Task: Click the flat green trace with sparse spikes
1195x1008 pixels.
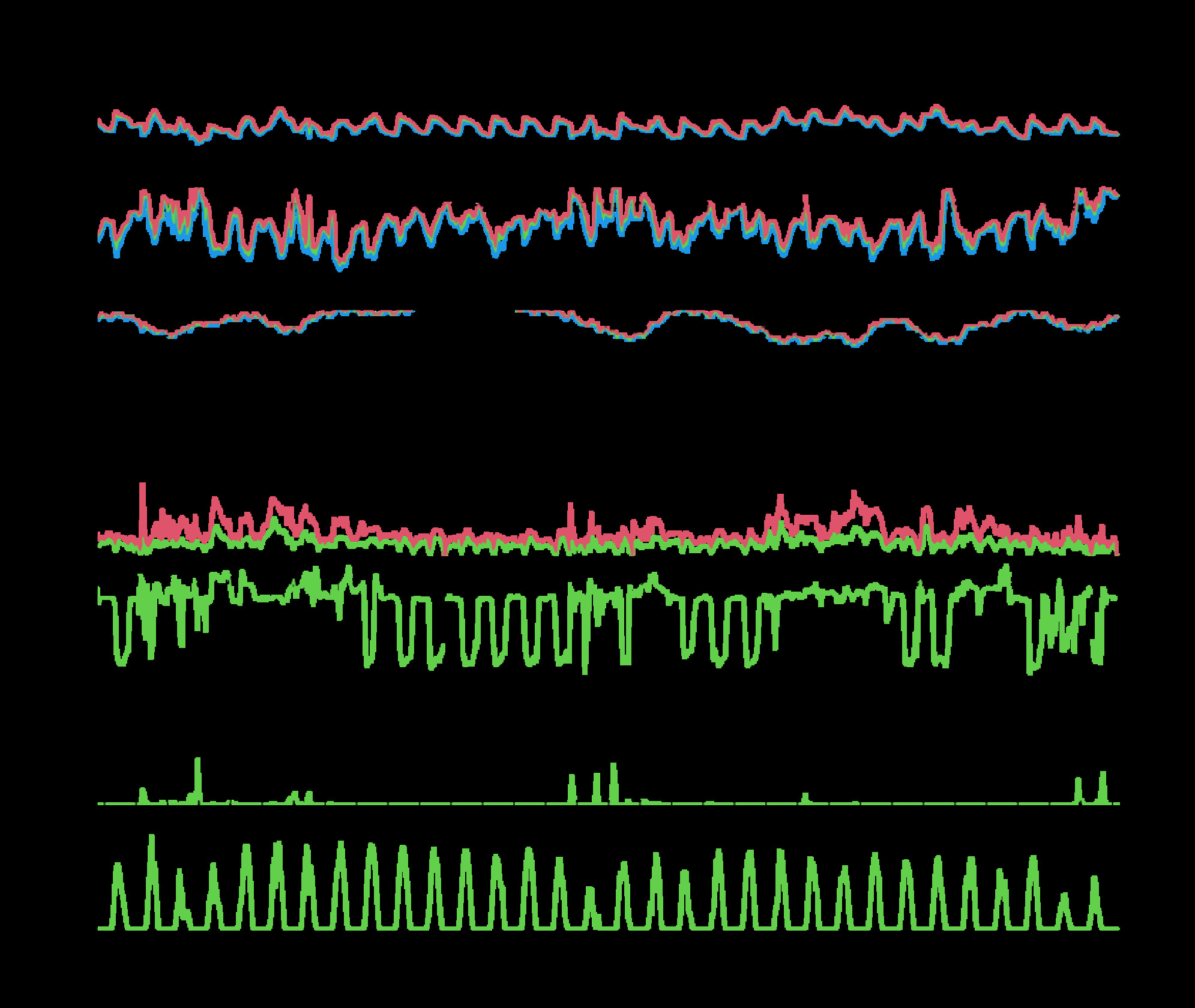Action: tap(608, 781)
